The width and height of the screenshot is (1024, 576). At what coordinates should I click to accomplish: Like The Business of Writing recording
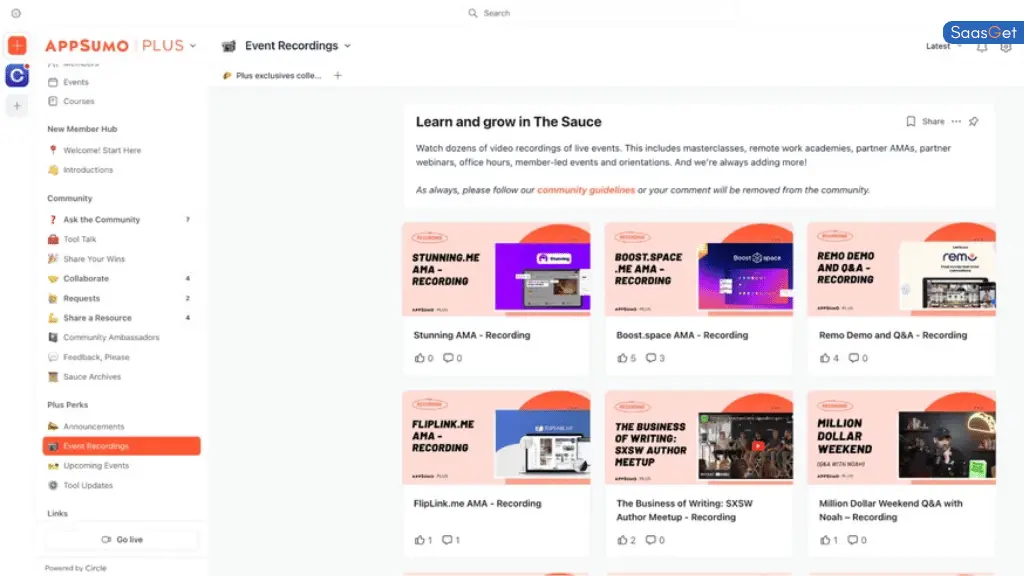pyautogui.click(x=622, y=540)
